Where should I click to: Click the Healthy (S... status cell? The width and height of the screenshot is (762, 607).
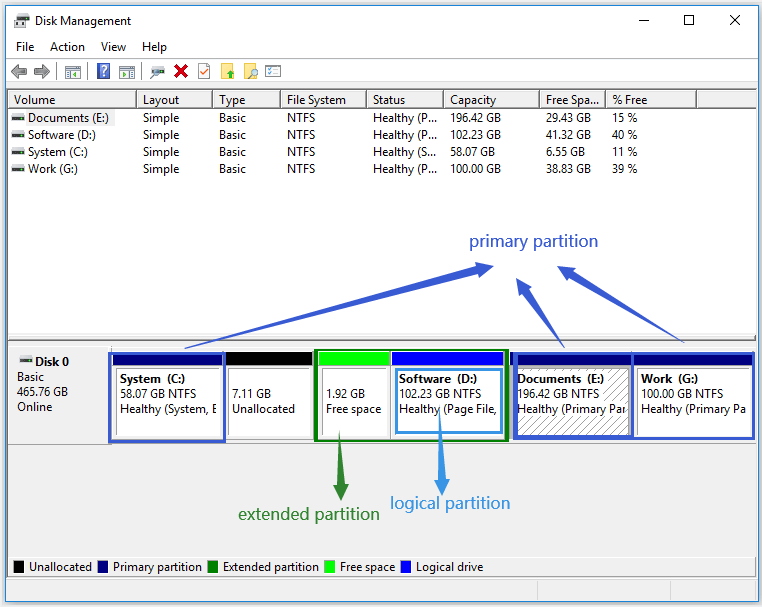point(405,152)
